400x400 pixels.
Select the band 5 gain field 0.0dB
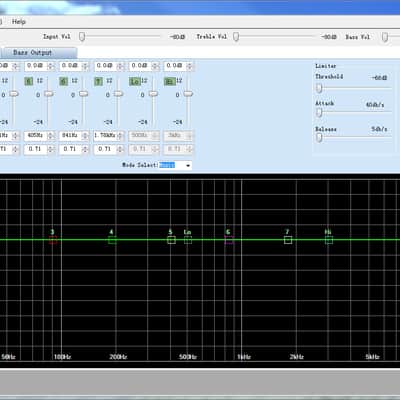click(36, 66)
